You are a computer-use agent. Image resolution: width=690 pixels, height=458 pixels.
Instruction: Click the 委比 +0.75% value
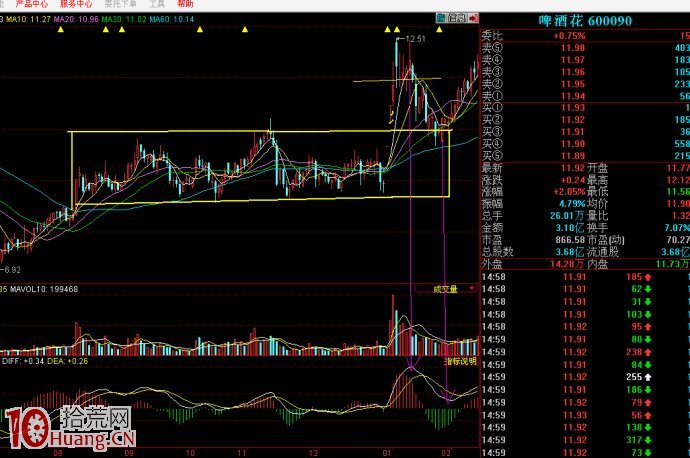569,36
